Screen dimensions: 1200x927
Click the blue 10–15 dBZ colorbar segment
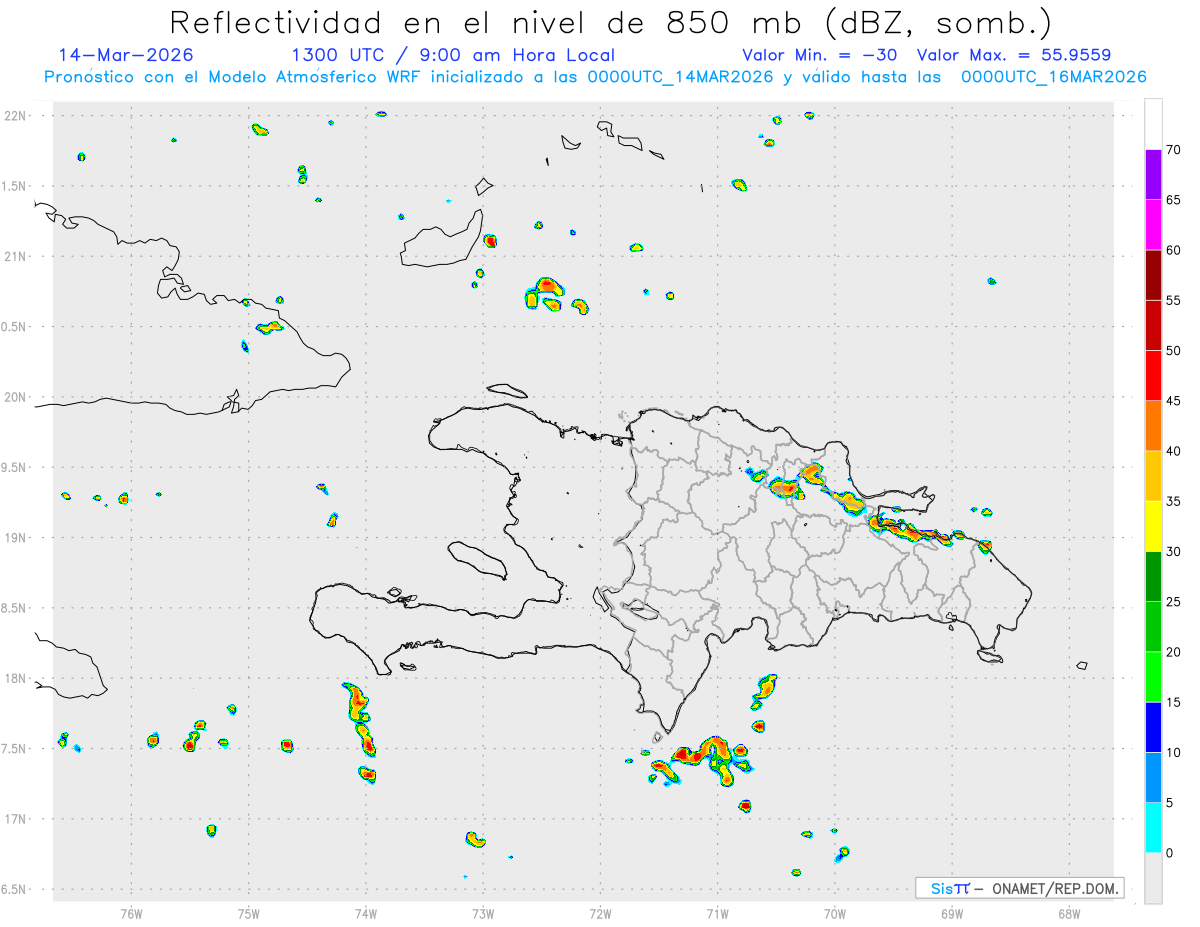coord(1153,727)
